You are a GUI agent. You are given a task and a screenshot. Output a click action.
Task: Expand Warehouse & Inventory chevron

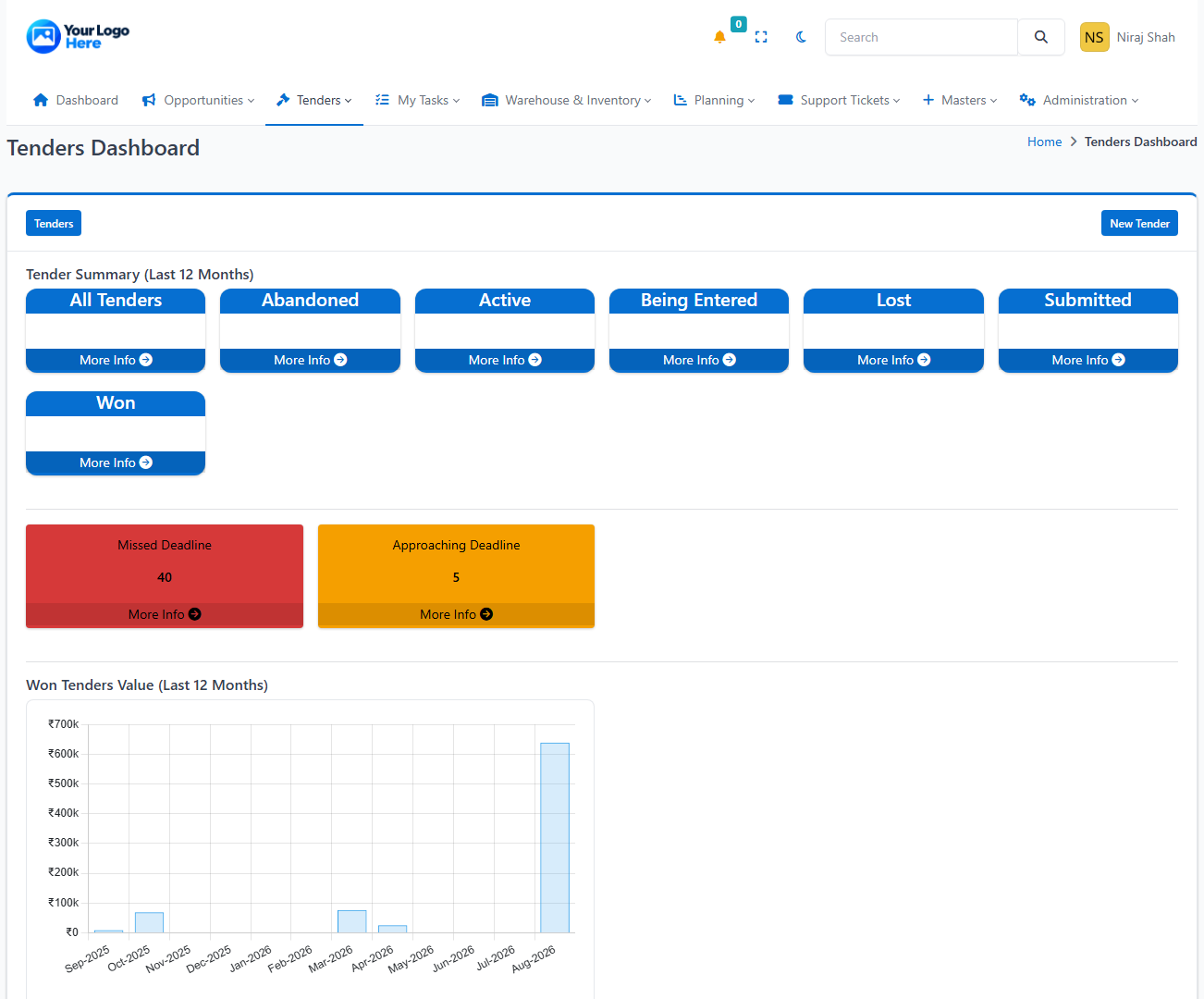pyautogui.click(x=648, y=101)
